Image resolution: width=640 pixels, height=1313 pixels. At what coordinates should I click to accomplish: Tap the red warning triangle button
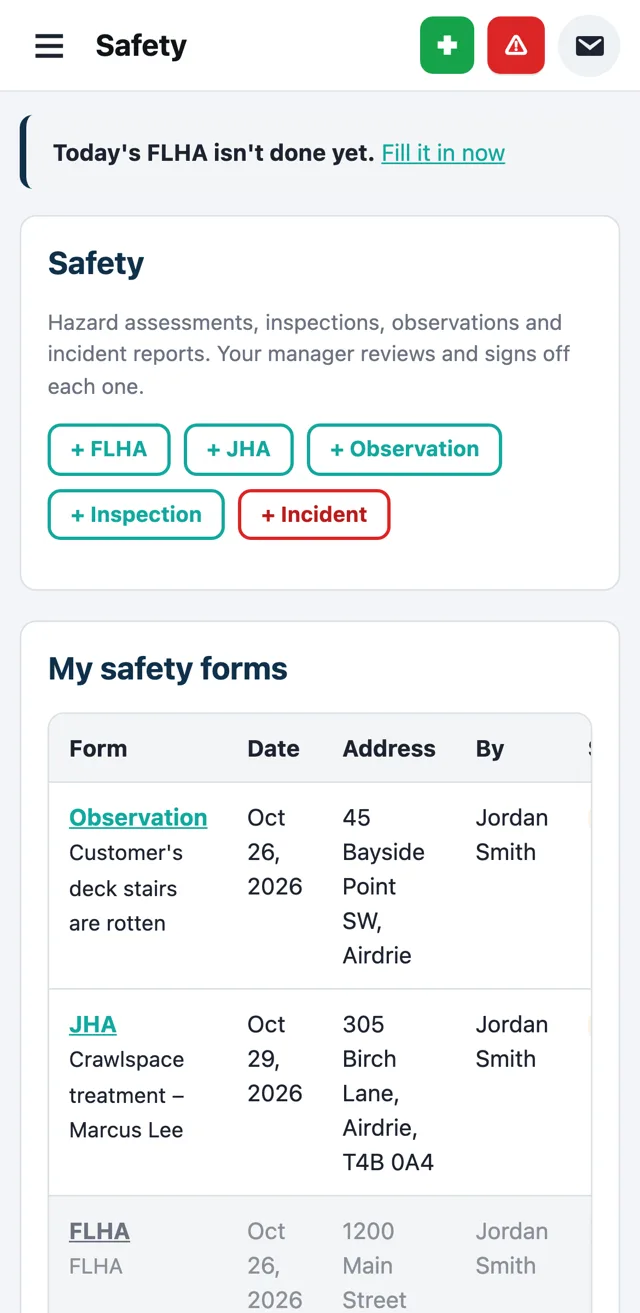tap(516, 46)
